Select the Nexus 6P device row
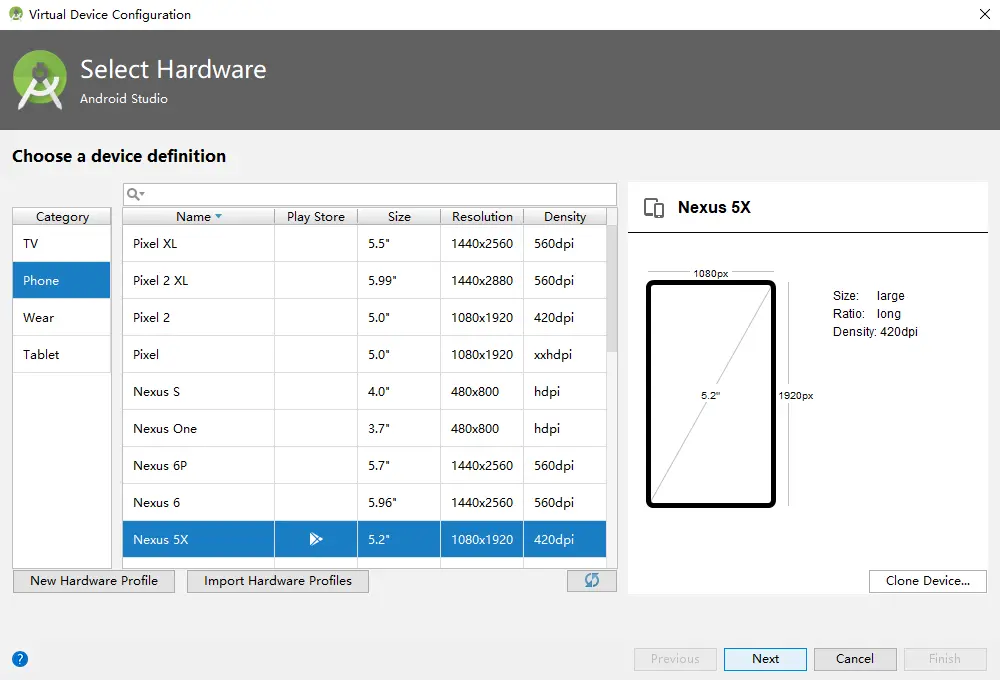The image size is (1000, 680). (364, 466)
